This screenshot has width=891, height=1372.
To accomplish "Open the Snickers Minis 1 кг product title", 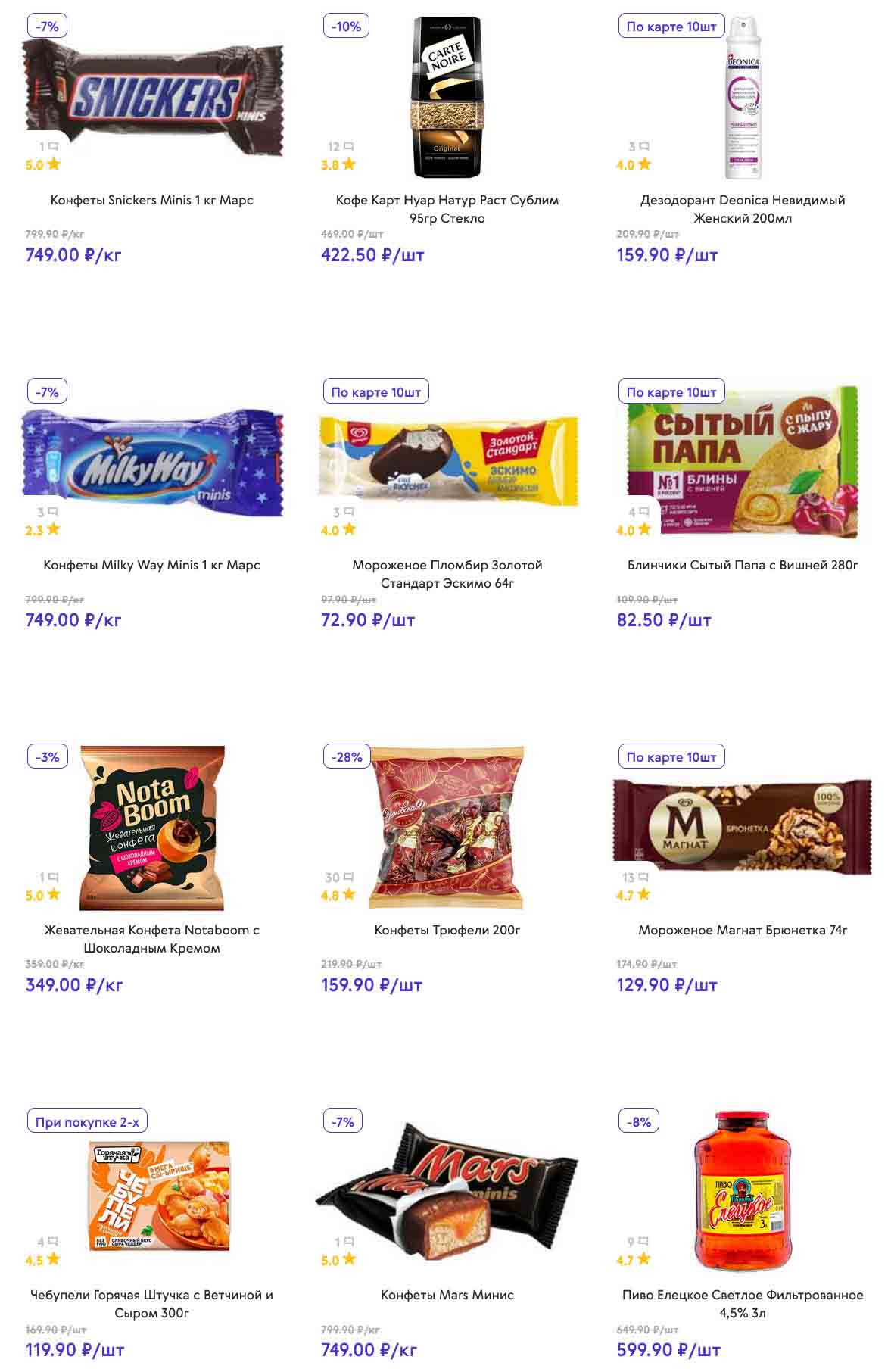I will click(151, 200).
